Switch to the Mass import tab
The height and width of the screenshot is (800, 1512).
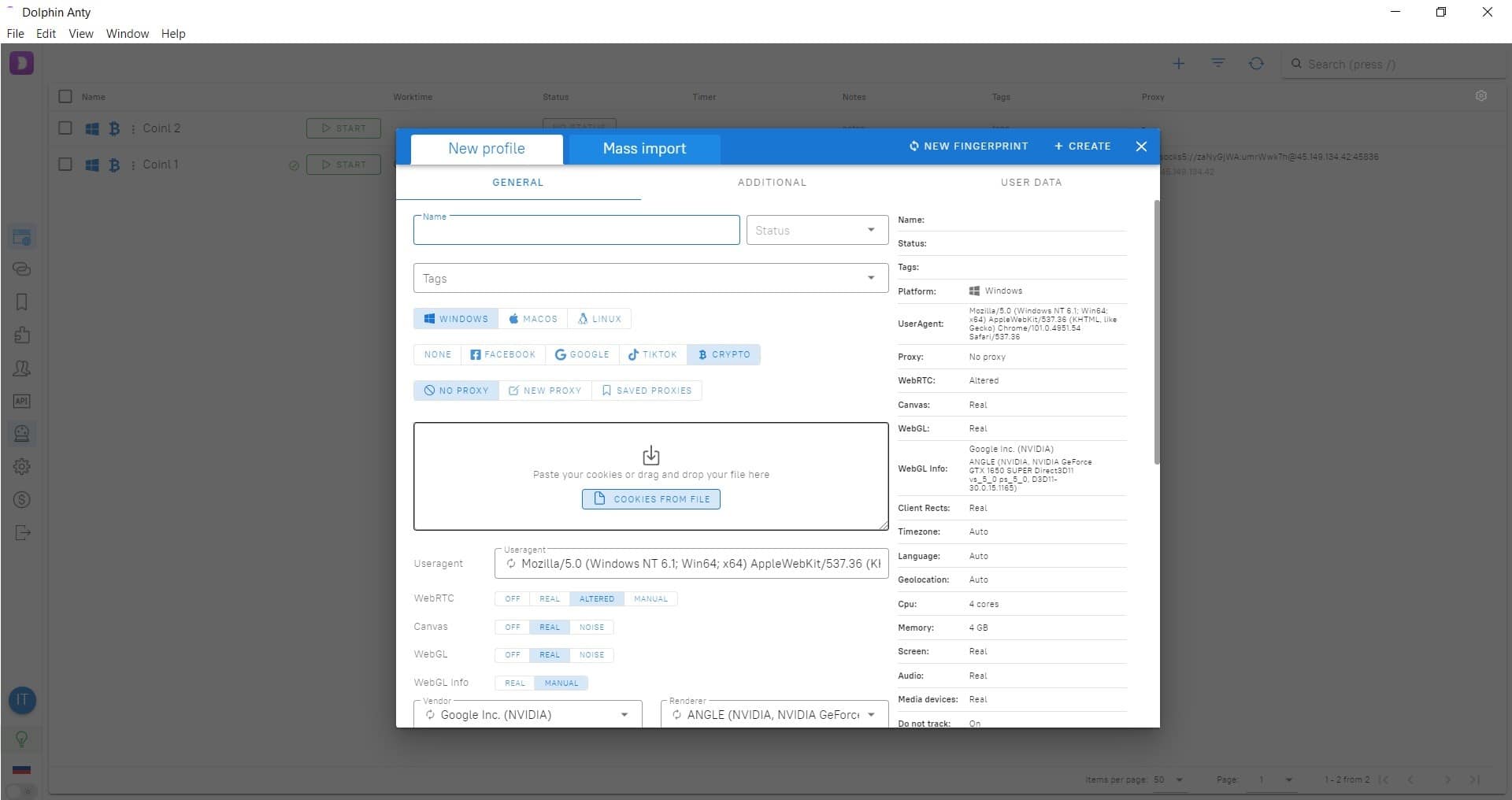[x=644, y=149]
